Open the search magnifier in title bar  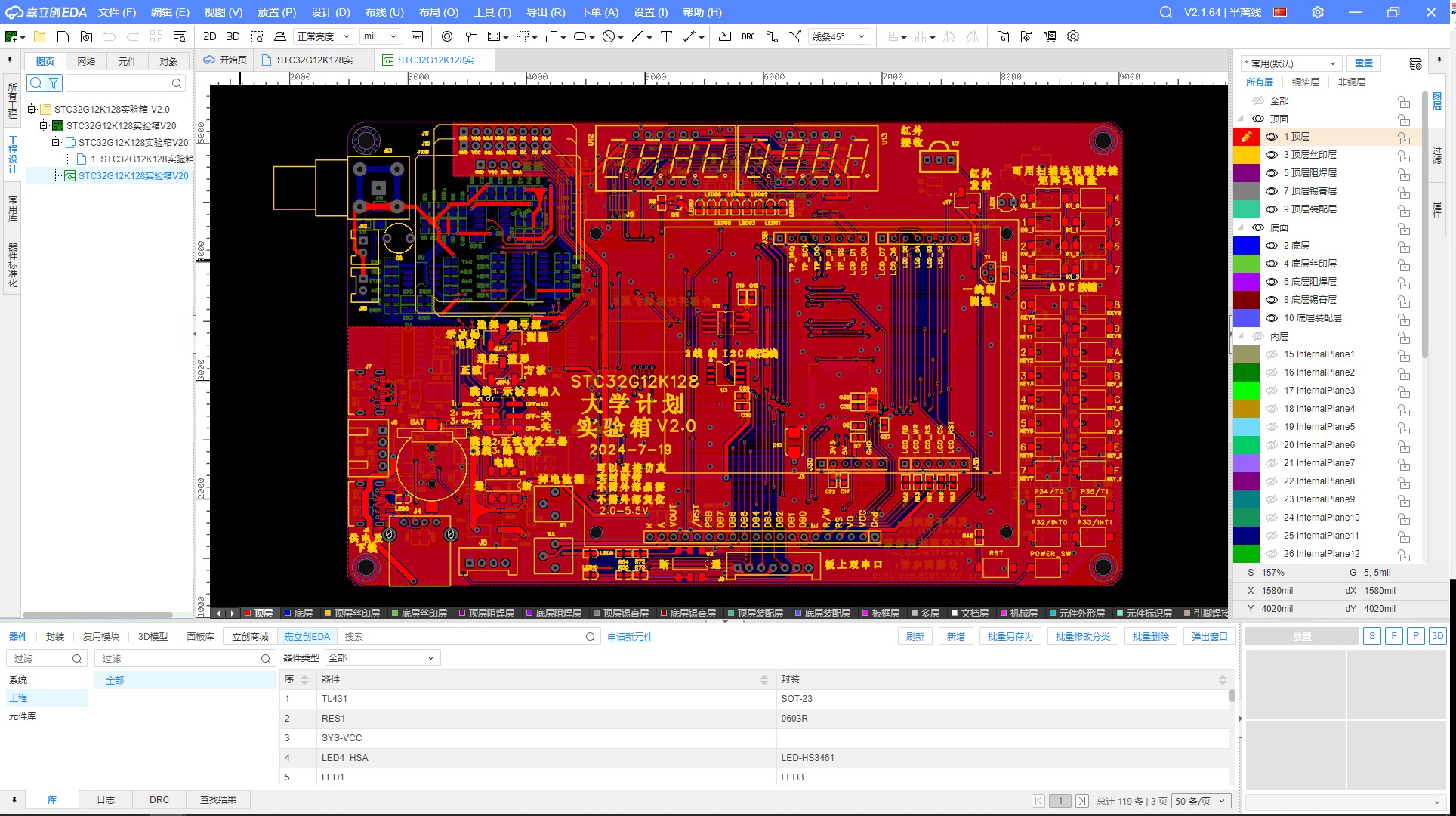(1166, 12)
